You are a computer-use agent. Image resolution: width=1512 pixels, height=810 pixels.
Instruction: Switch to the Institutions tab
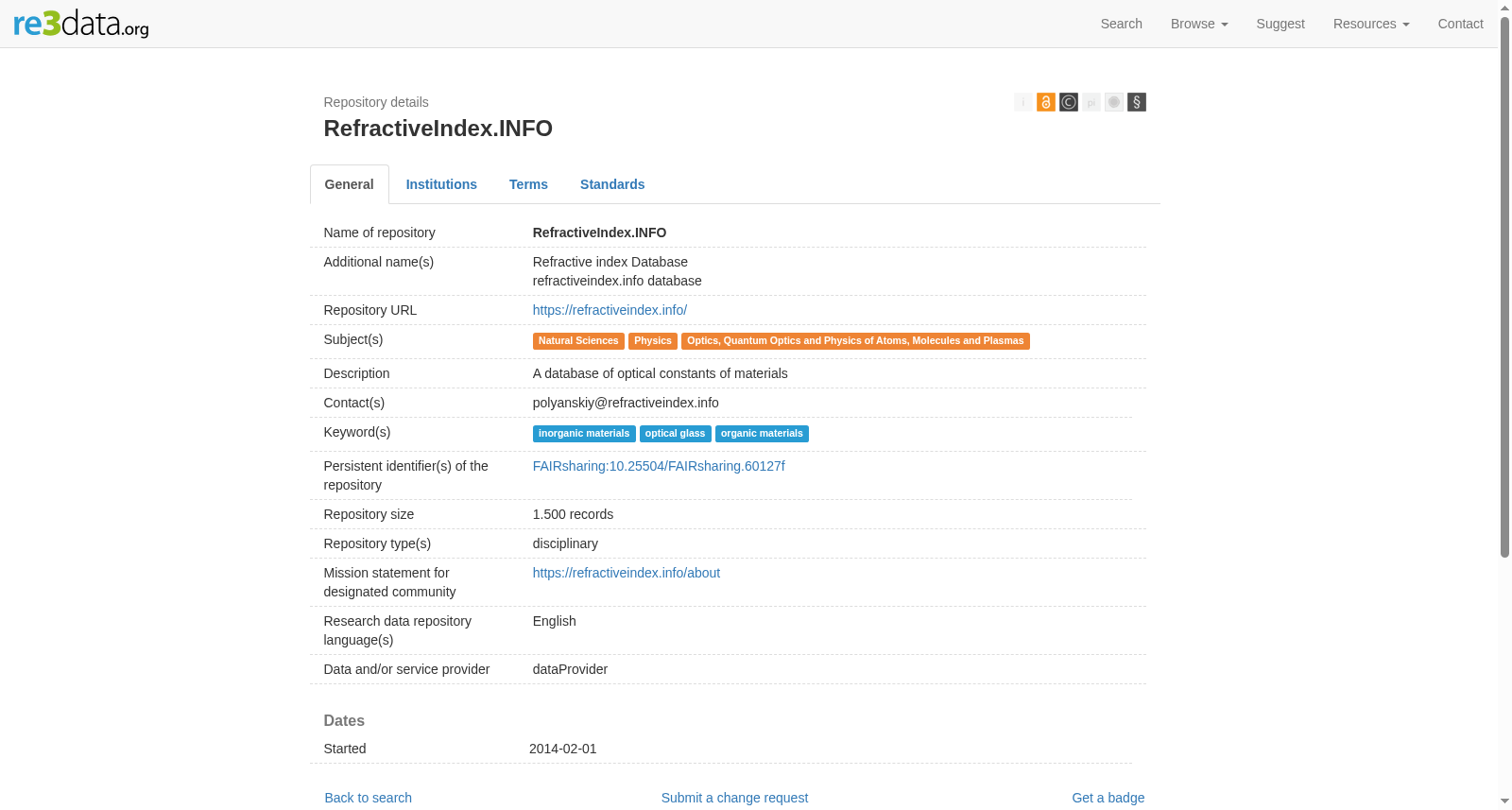(x=441, y=184)
